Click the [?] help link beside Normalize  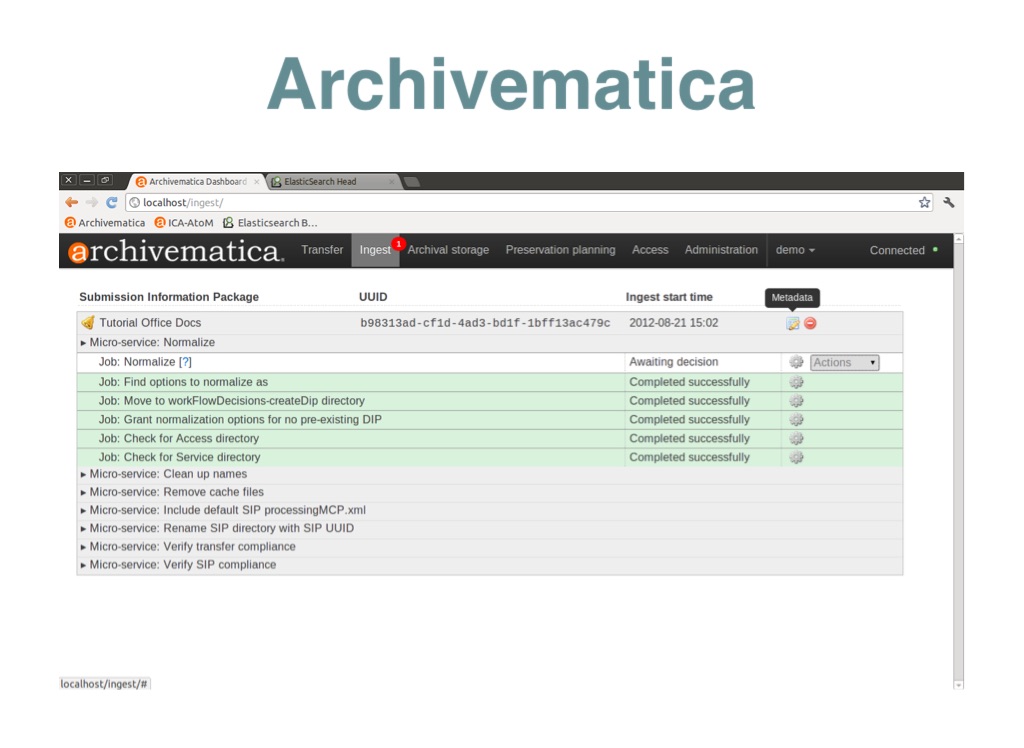185,362
